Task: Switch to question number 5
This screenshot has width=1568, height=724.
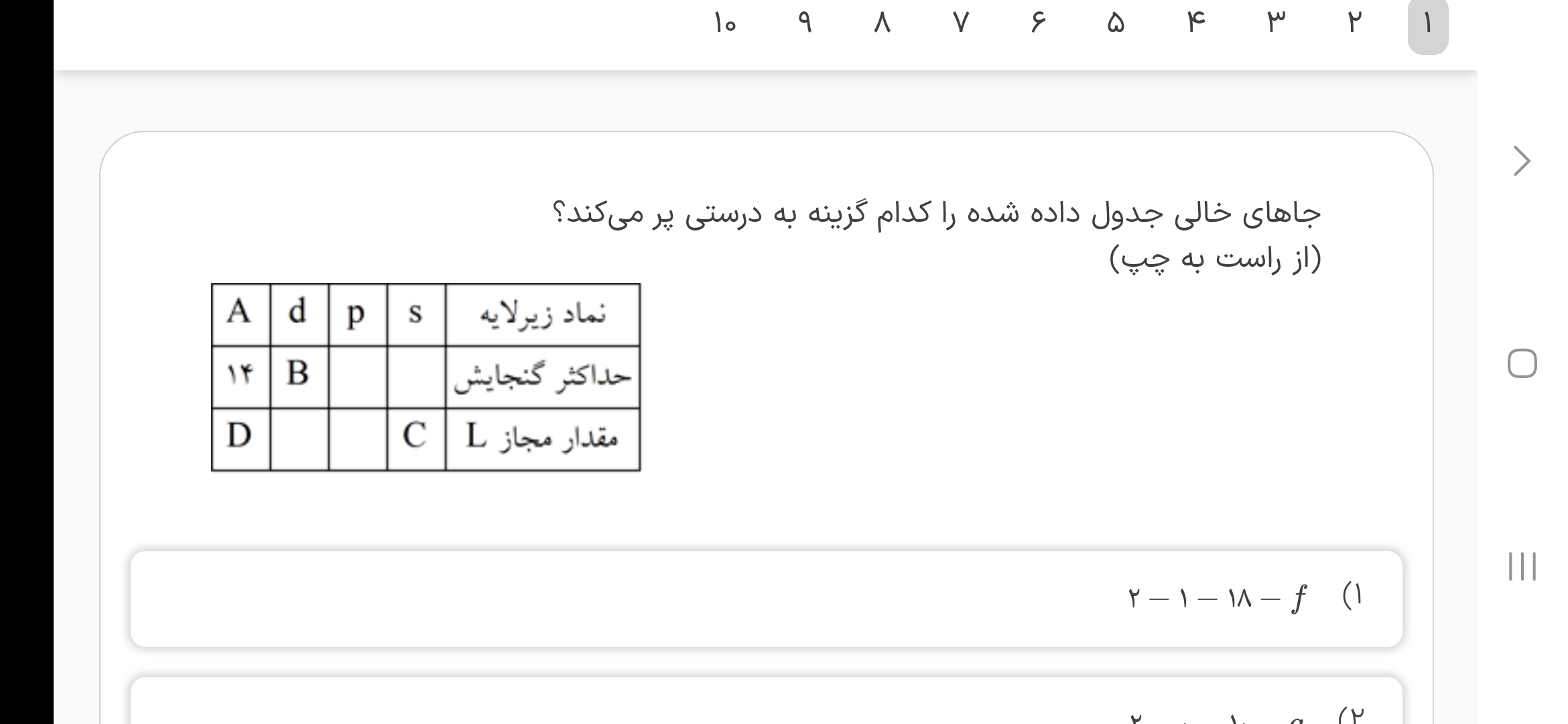Action: (1116, 25)
